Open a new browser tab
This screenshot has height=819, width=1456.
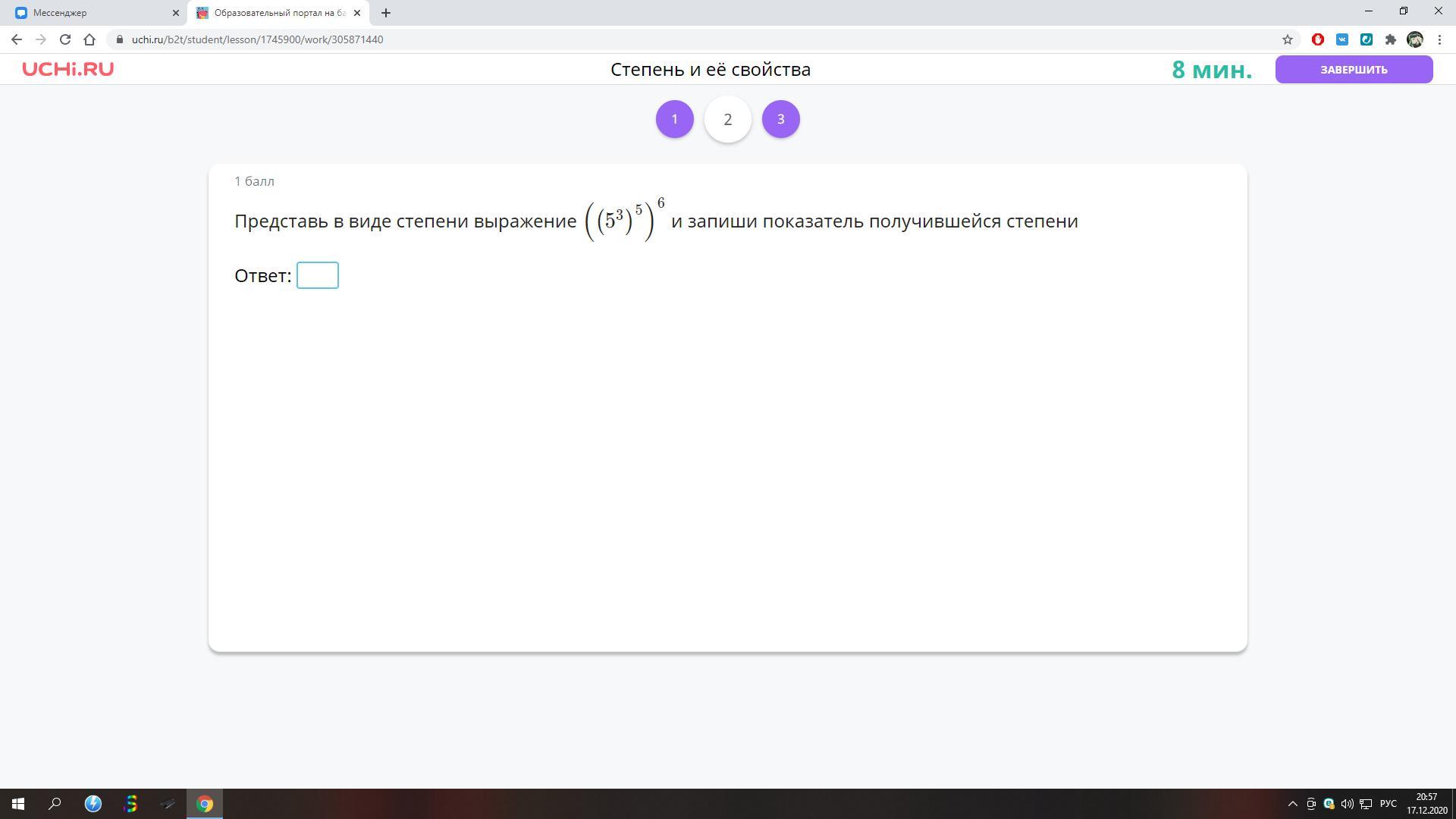coord(386,13)
